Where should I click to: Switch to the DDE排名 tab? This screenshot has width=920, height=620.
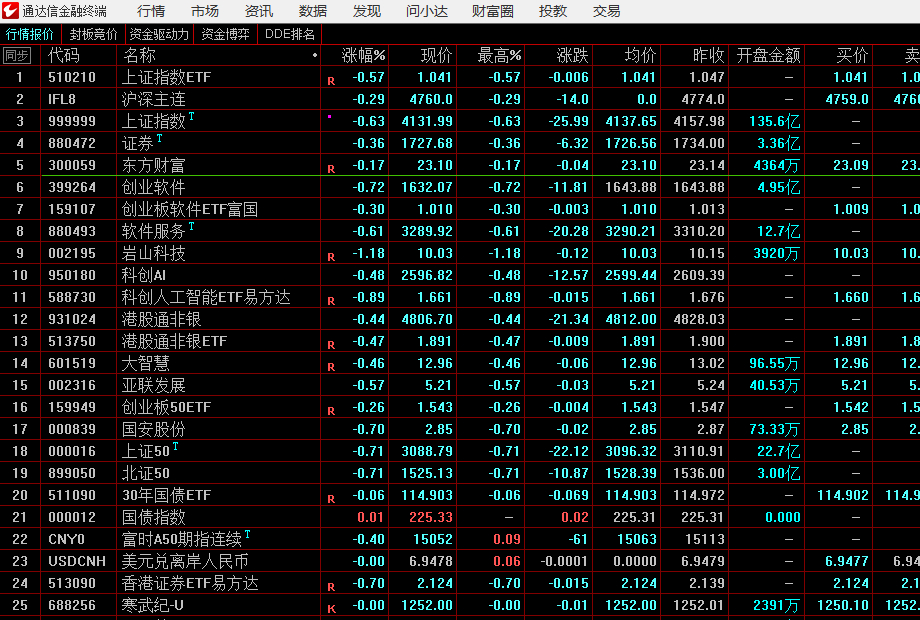pos(290,35)
